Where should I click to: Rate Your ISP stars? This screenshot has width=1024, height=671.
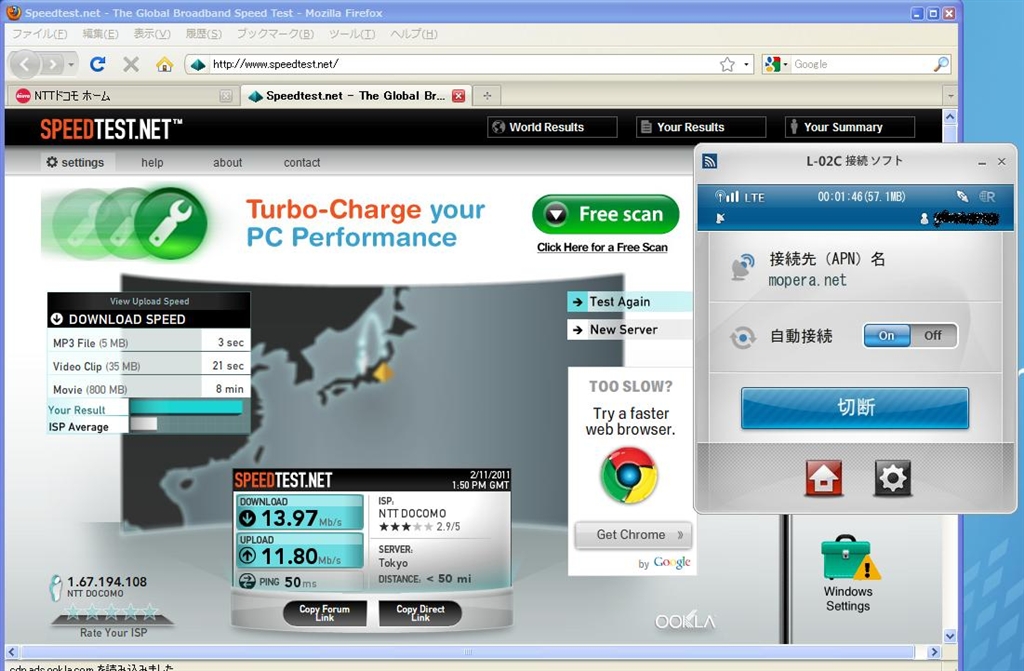(112, 612)
